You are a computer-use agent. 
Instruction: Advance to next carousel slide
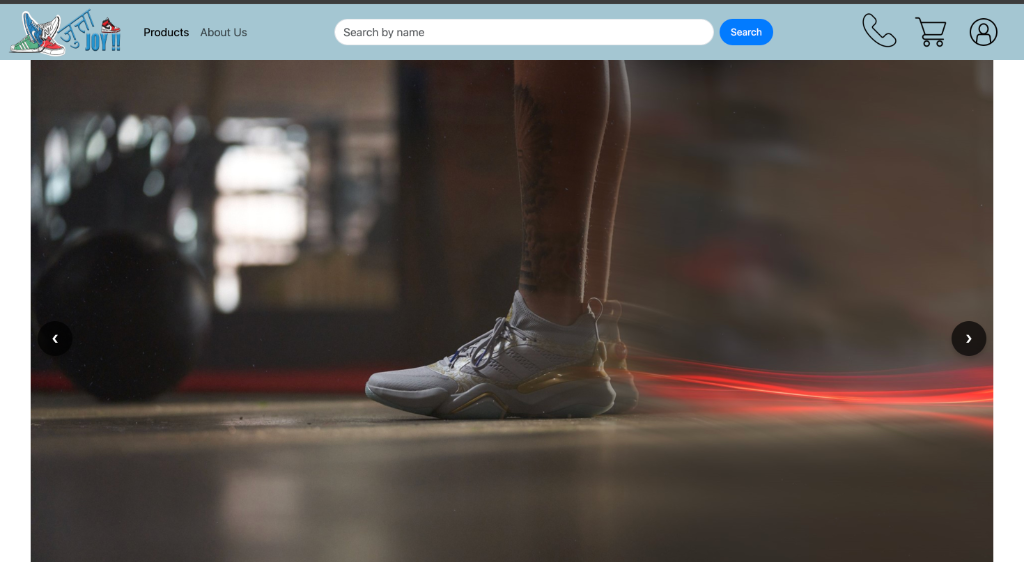pos(968,338)
